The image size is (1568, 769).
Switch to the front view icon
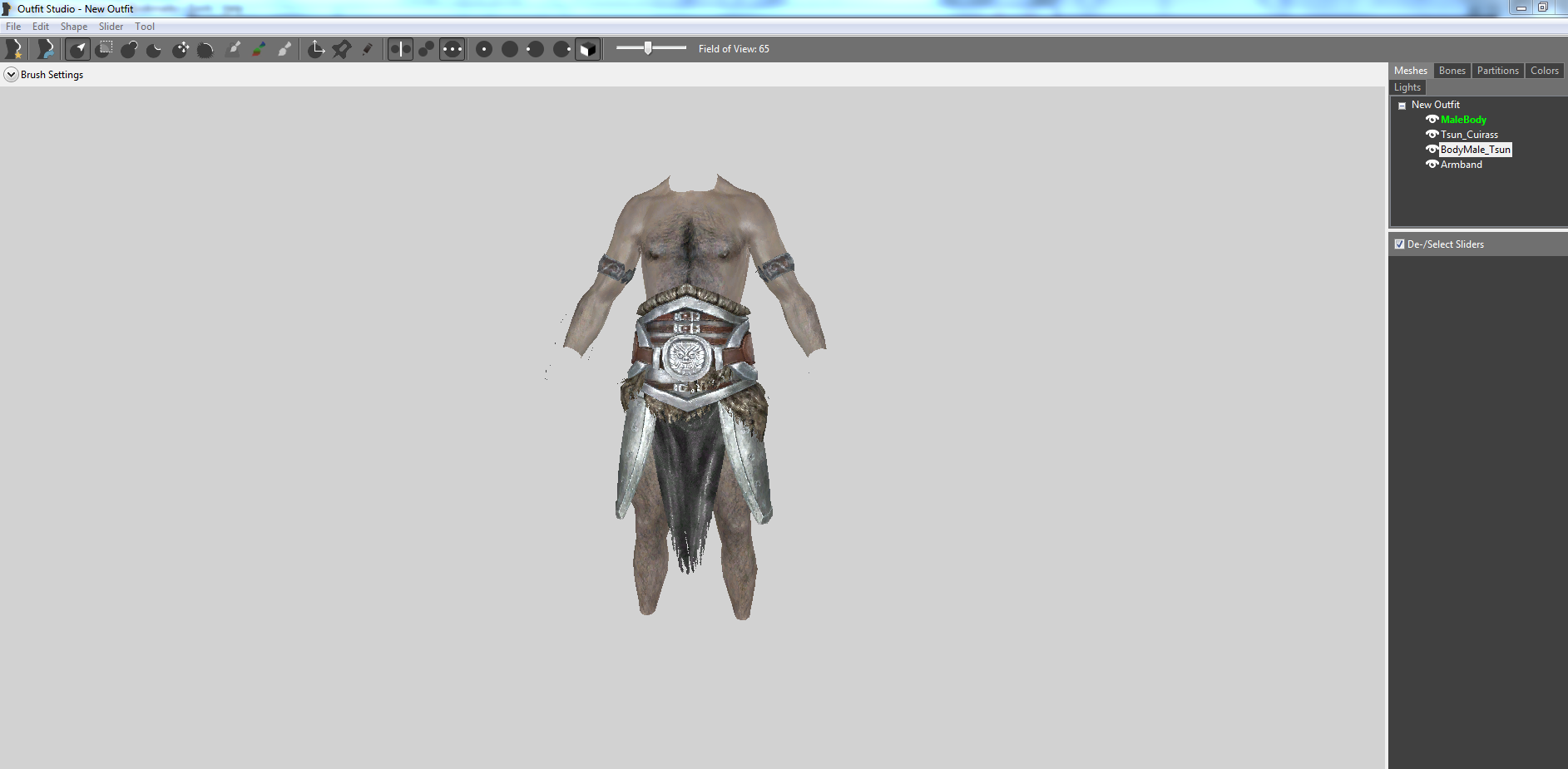click(484, 49)
